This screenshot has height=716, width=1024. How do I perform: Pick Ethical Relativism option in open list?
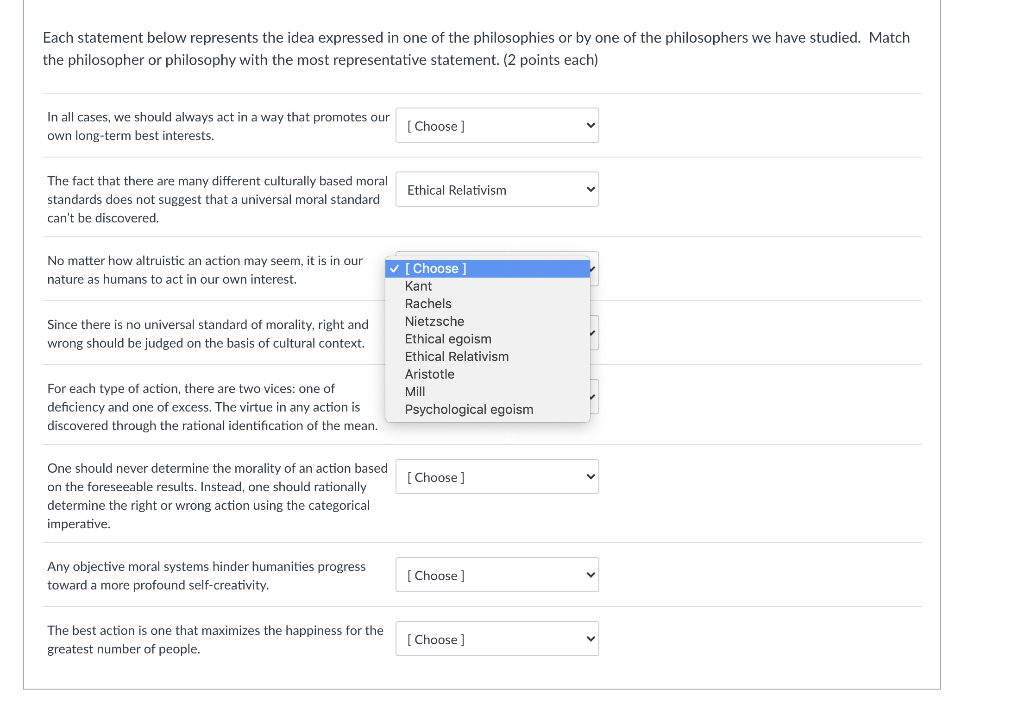click(x=456, y=356)
